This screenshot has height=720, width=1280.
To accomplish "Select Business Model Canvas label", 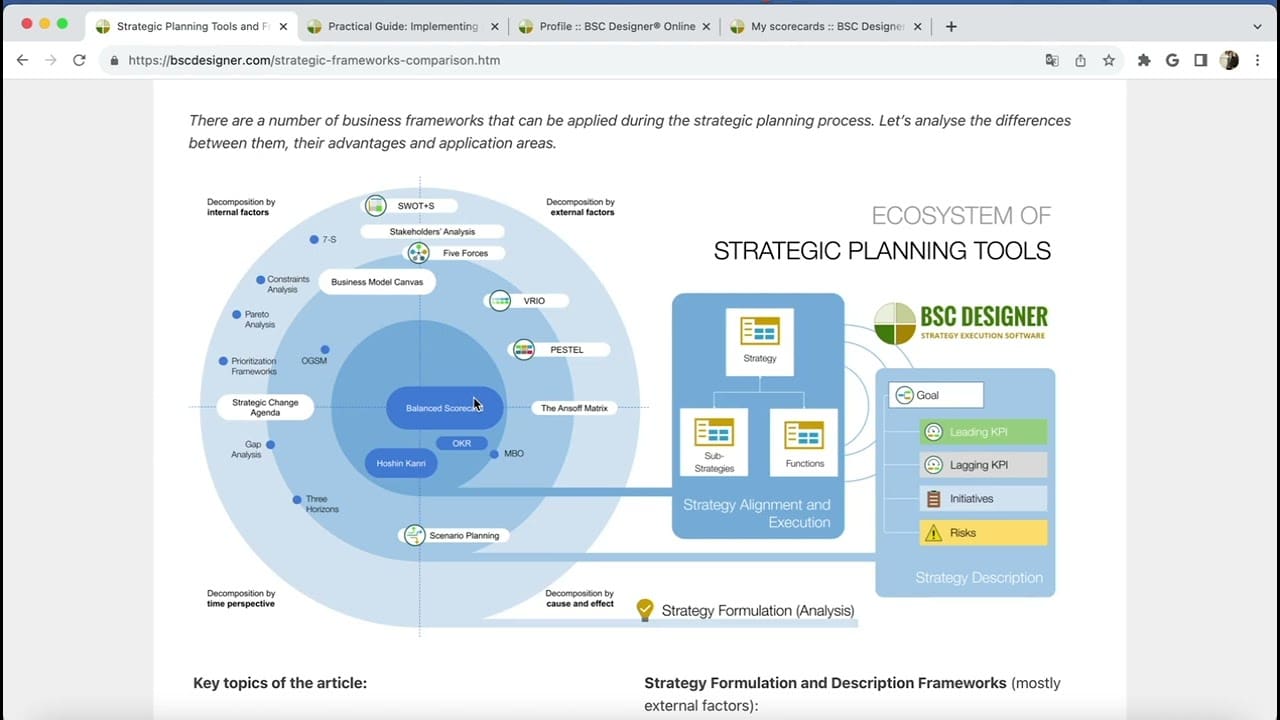I will pyautogui.click(x=377, y=282).
